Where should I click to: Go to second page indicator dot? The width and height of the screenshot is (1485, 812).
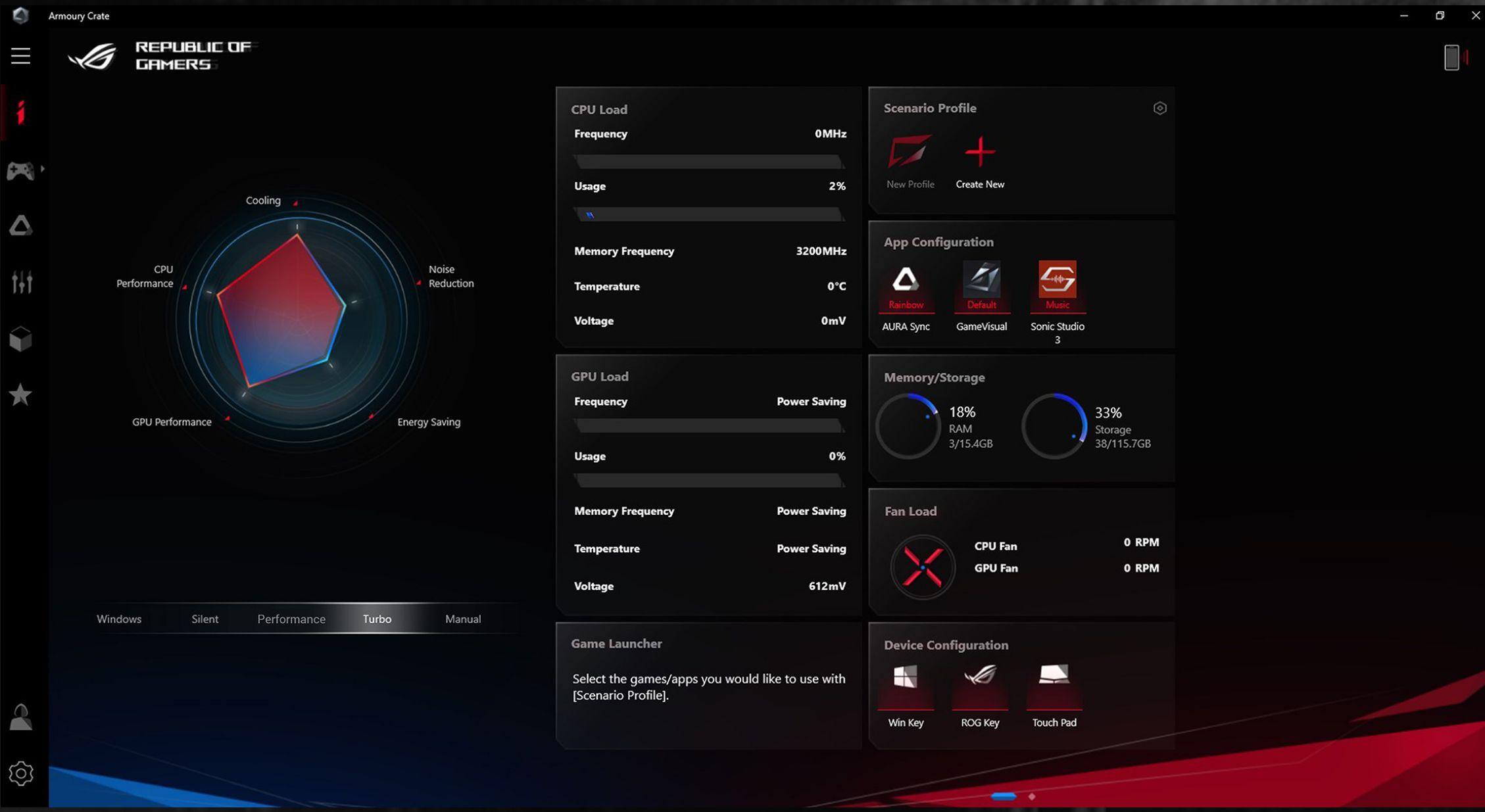coord(1032,796)
